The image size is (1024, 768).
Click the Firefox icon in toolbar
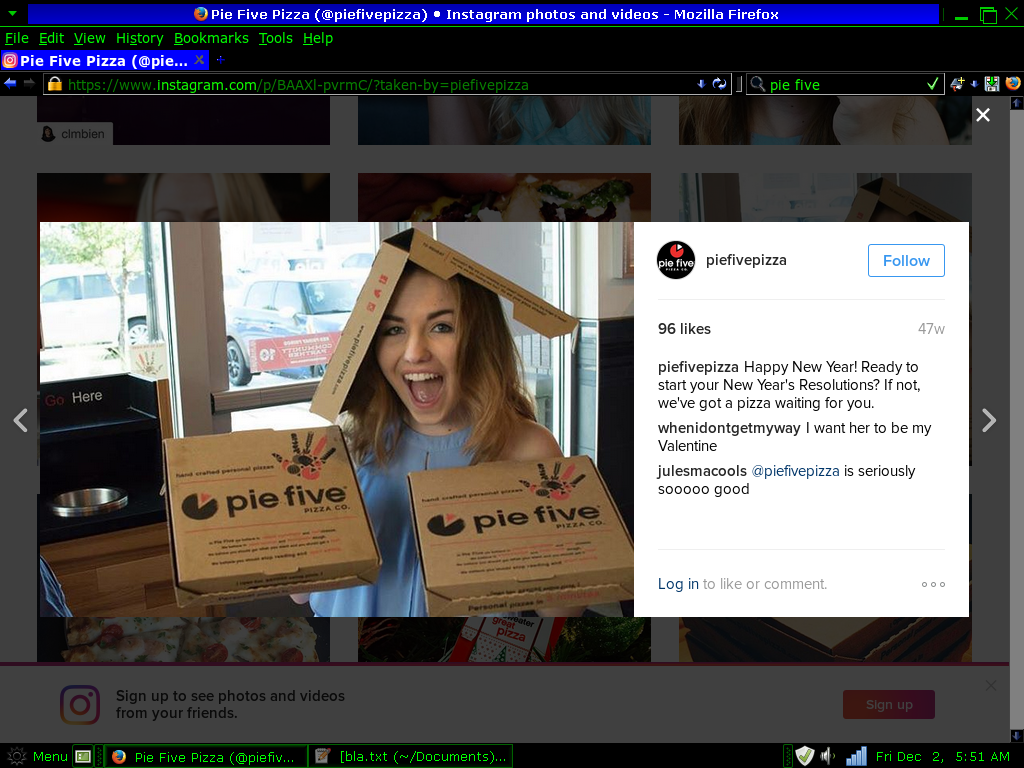coord(1012,84)
